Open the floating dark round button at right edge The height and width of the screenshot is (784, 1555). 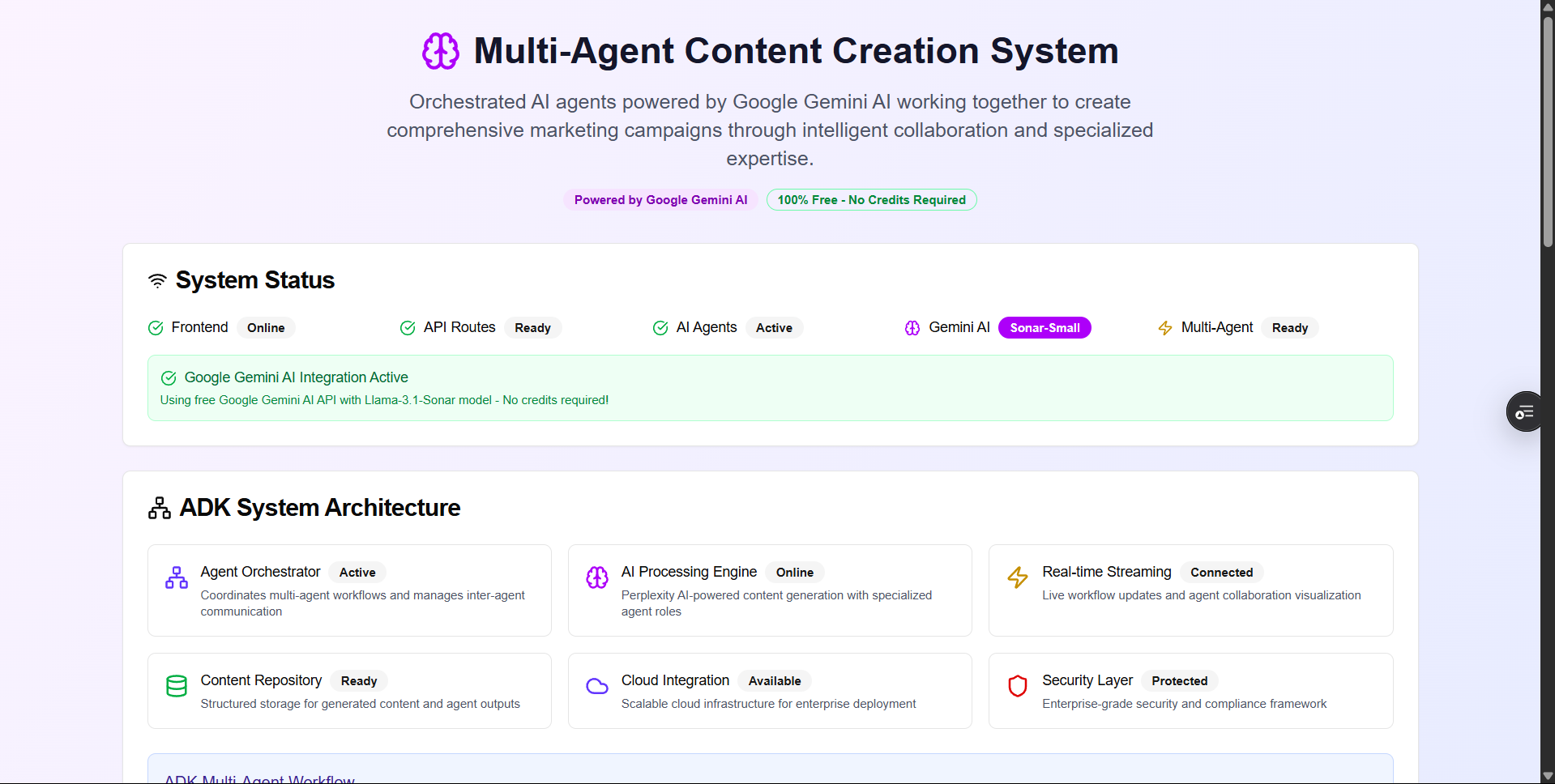click(x=1524, y=411)
